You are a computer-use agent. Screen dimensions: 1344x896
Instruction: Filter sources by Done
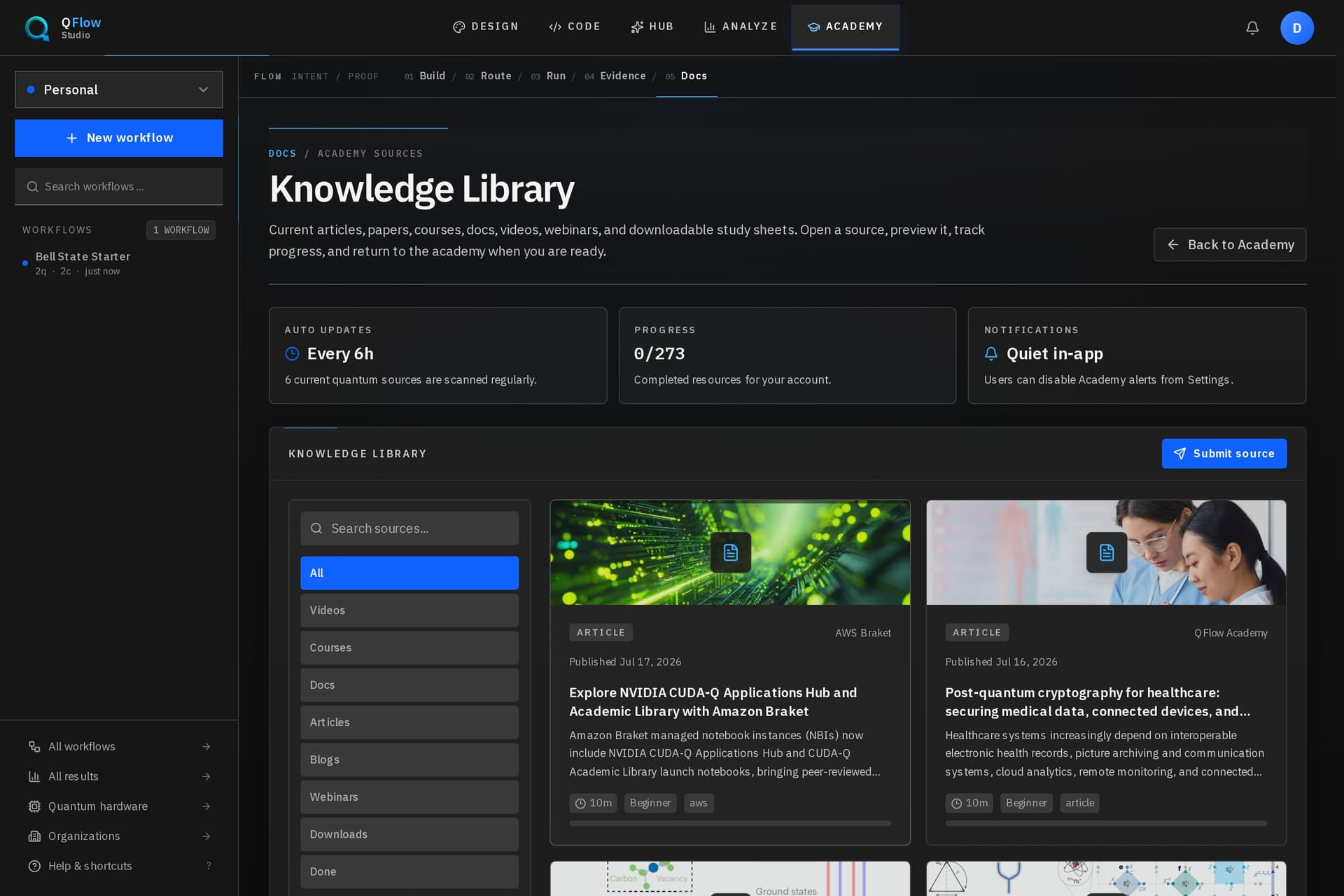coord(409,871)
